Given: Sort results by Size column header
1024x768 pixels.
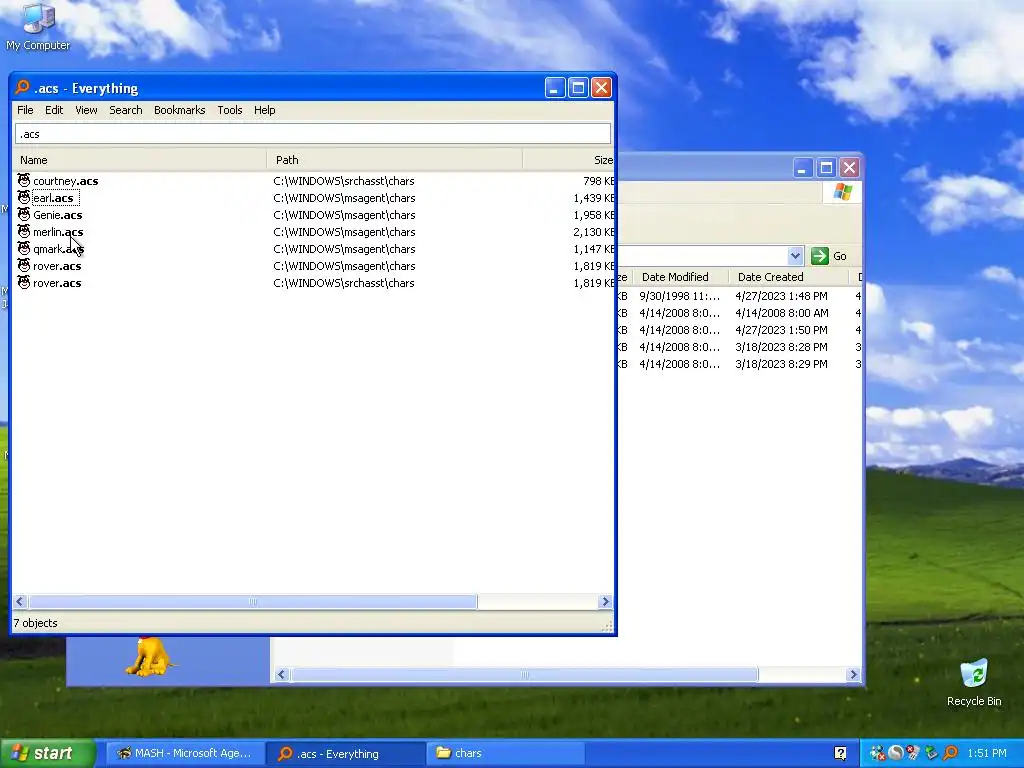Looking at the screenshot, I should [x=568, y=160].
